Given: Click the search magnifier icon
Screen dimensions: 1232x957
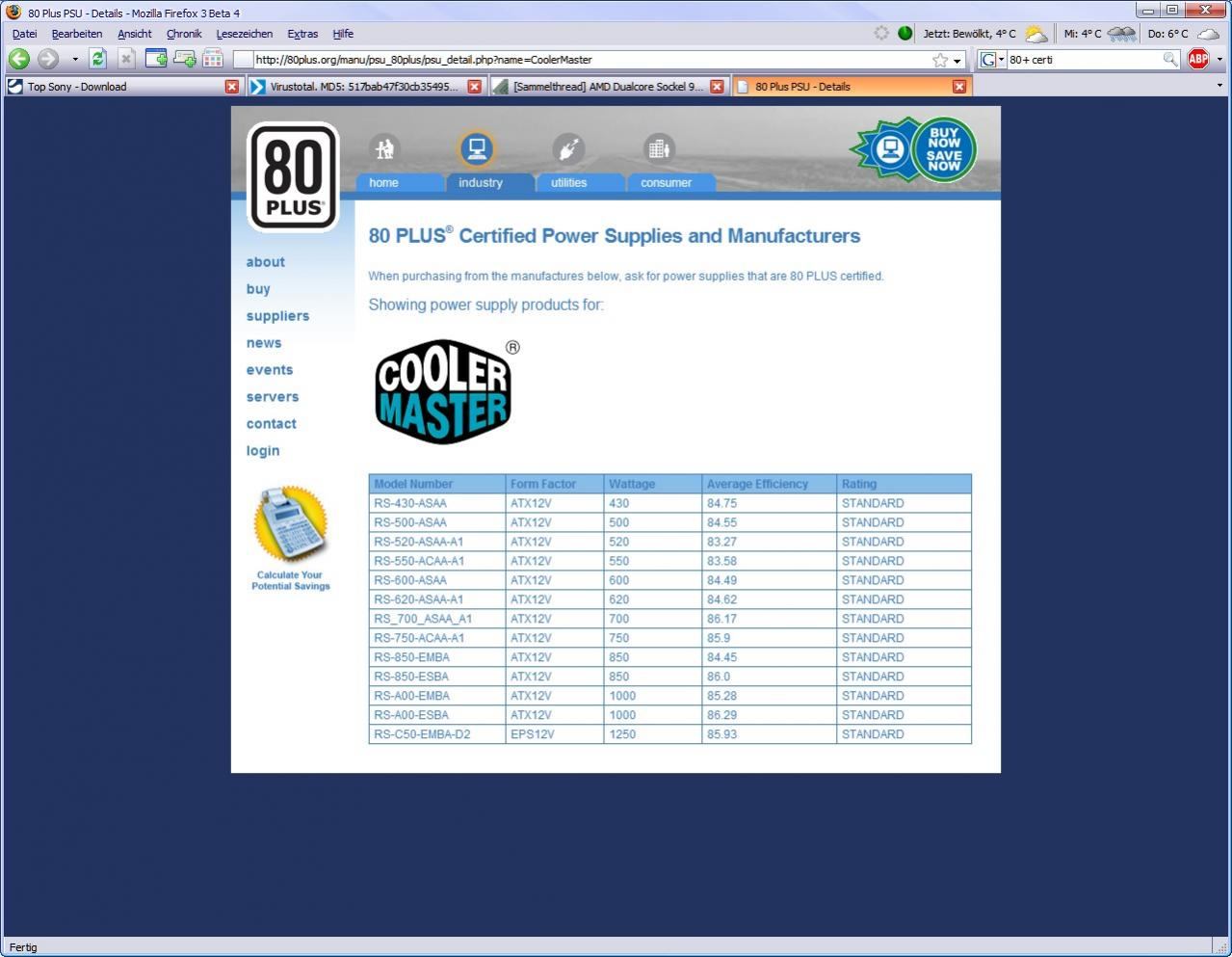Looking at the screenshot, I should pos(1169,60).
